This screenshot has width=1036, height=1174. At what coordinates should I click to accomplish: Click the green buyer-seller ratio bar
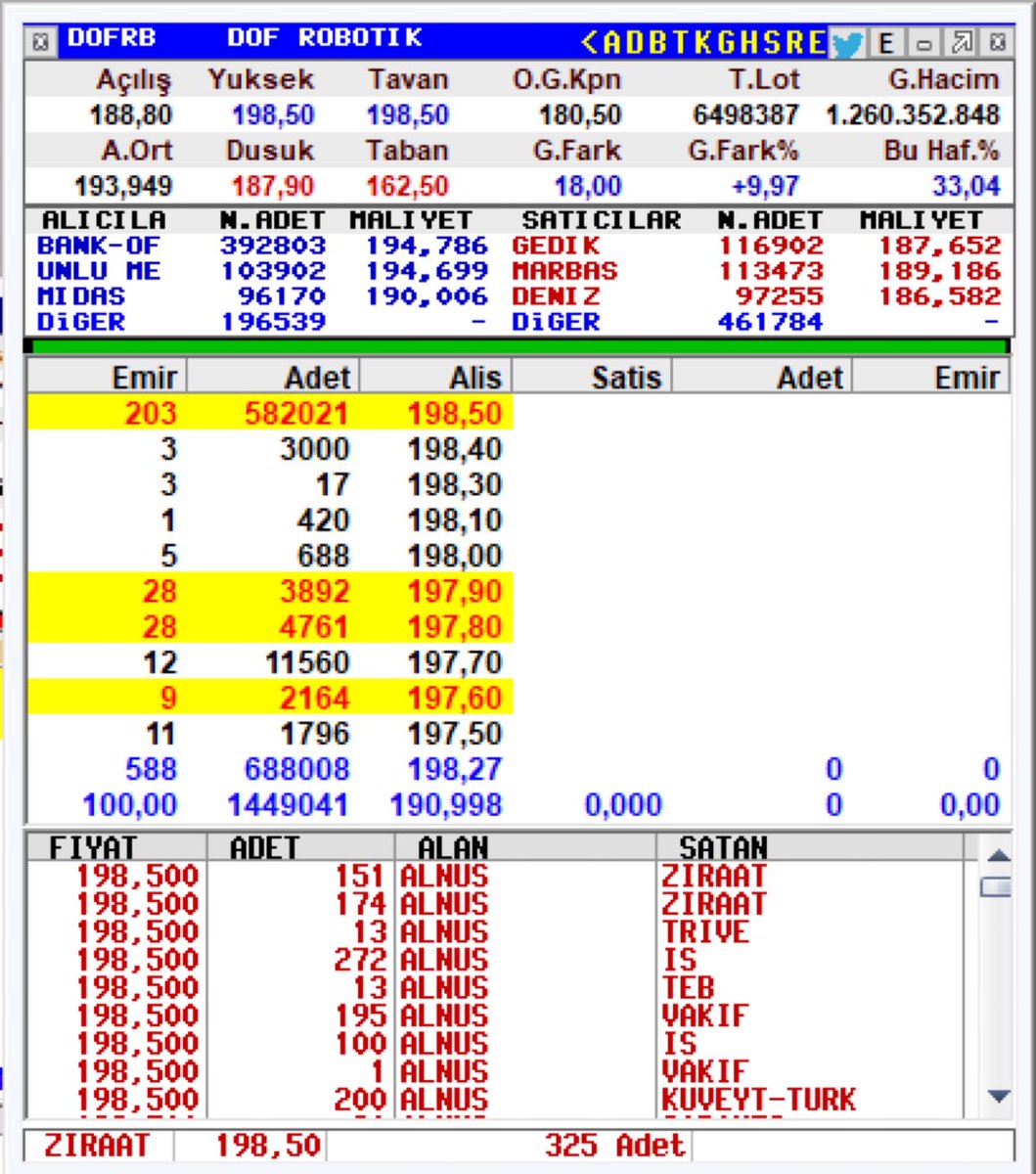tap(518, 346)
